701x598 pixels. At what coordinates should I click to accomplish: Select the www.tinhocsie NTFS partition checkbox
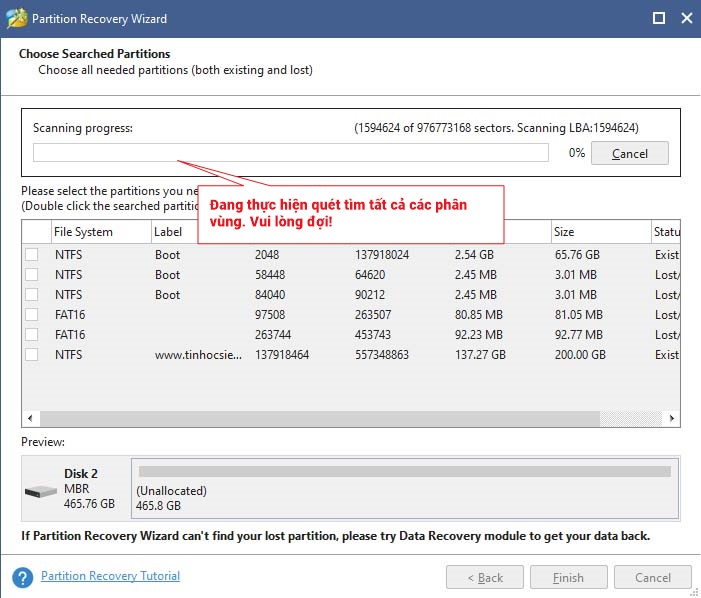point(32,355)
